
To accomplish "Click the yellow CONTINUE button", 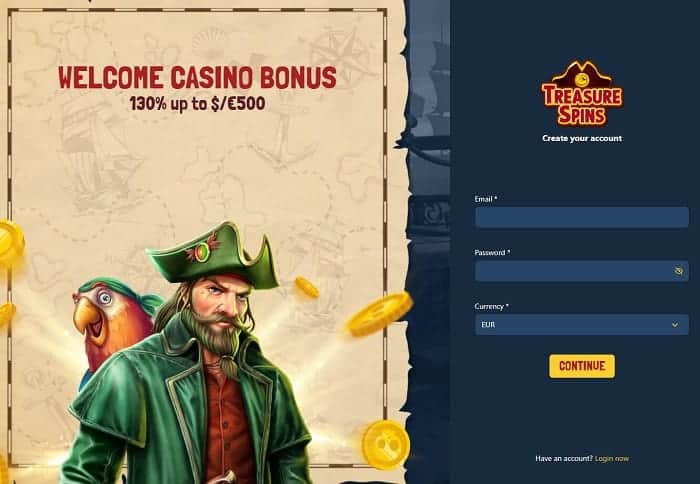I will coord(582,366).
